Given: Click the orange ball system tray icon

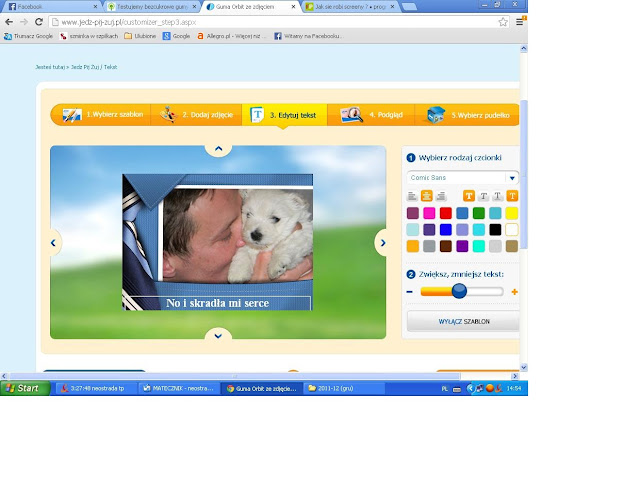Looking at the screenshot, I should click(x=490, y=388).
